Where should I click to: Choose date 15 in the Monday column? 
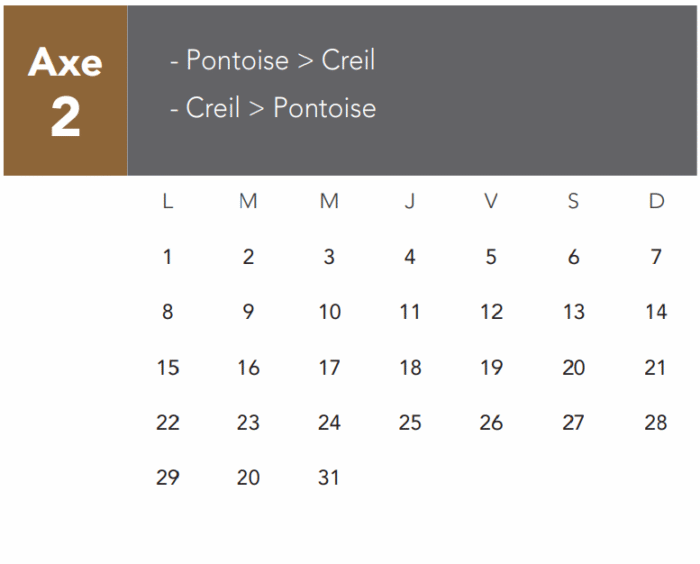pyautogui.click(x=167, y=368)
